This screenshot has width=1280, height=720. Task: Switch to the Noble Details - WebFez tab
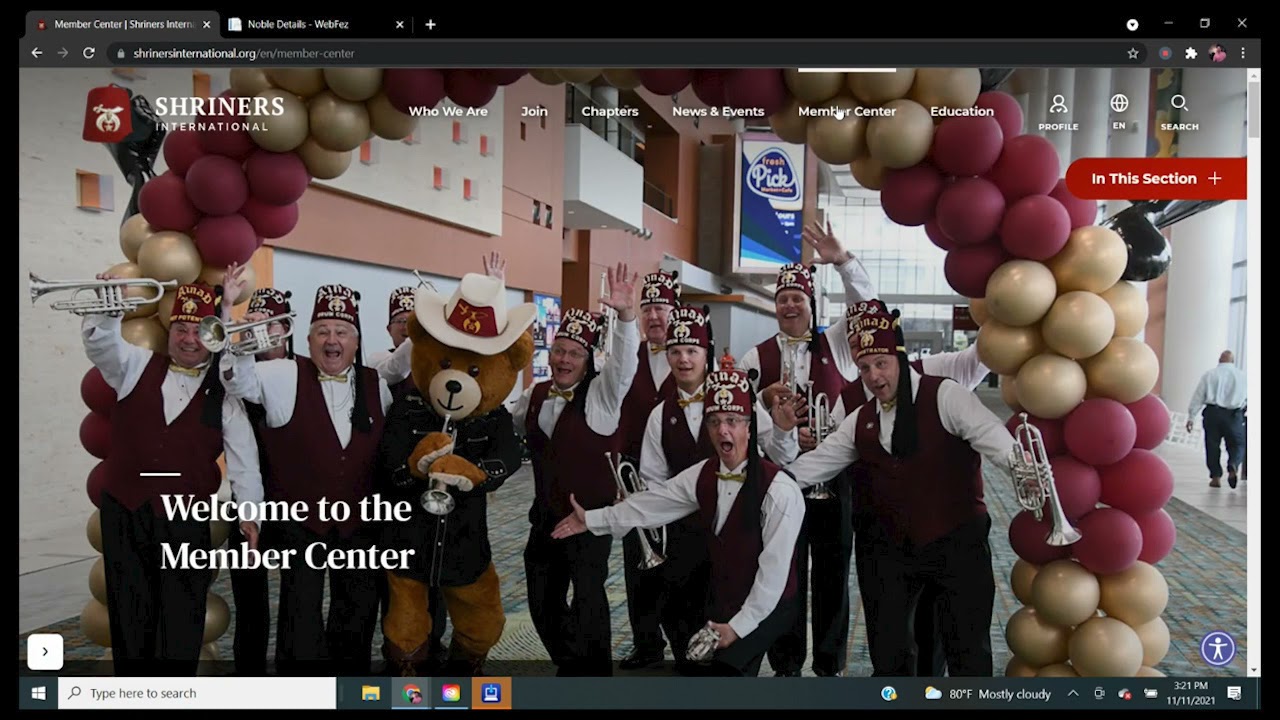click(x=315, y=24)
